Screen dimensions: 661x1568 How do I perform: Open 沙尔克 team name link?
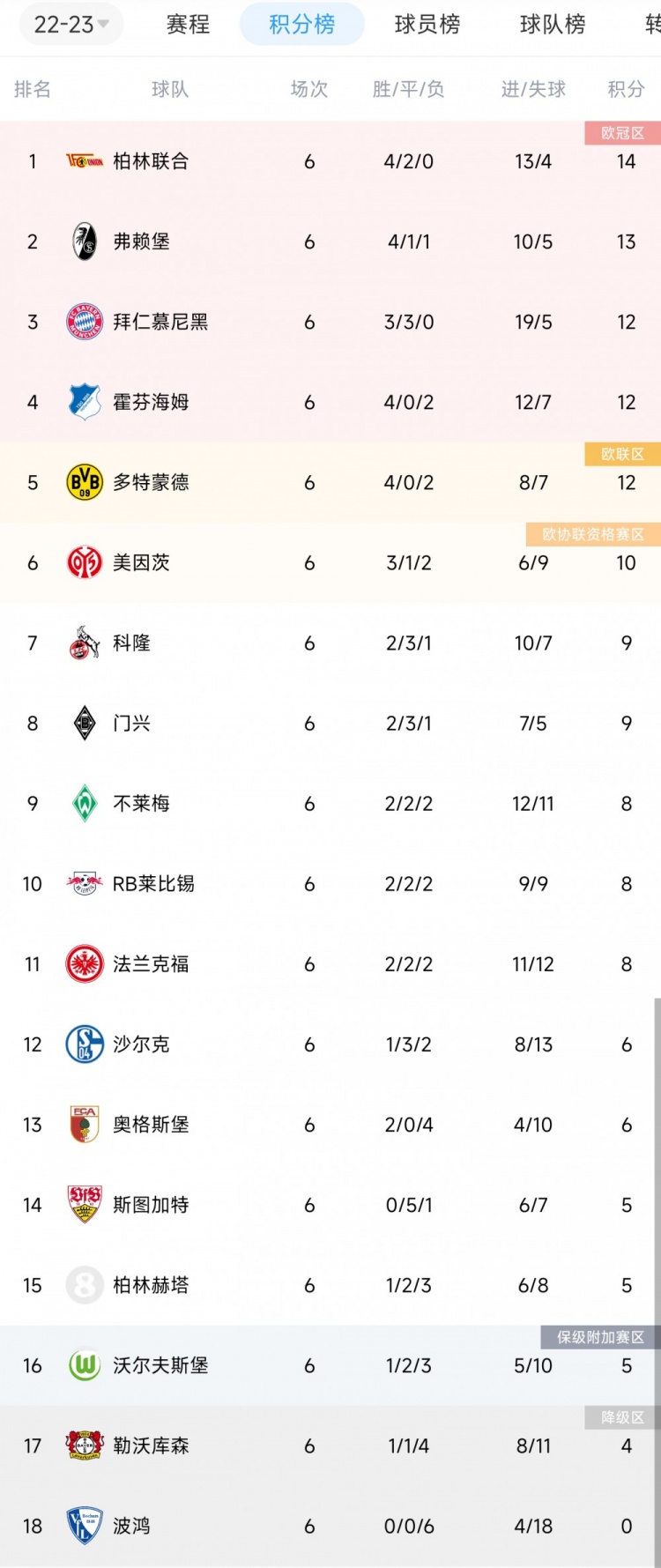tap(141, 1044)
